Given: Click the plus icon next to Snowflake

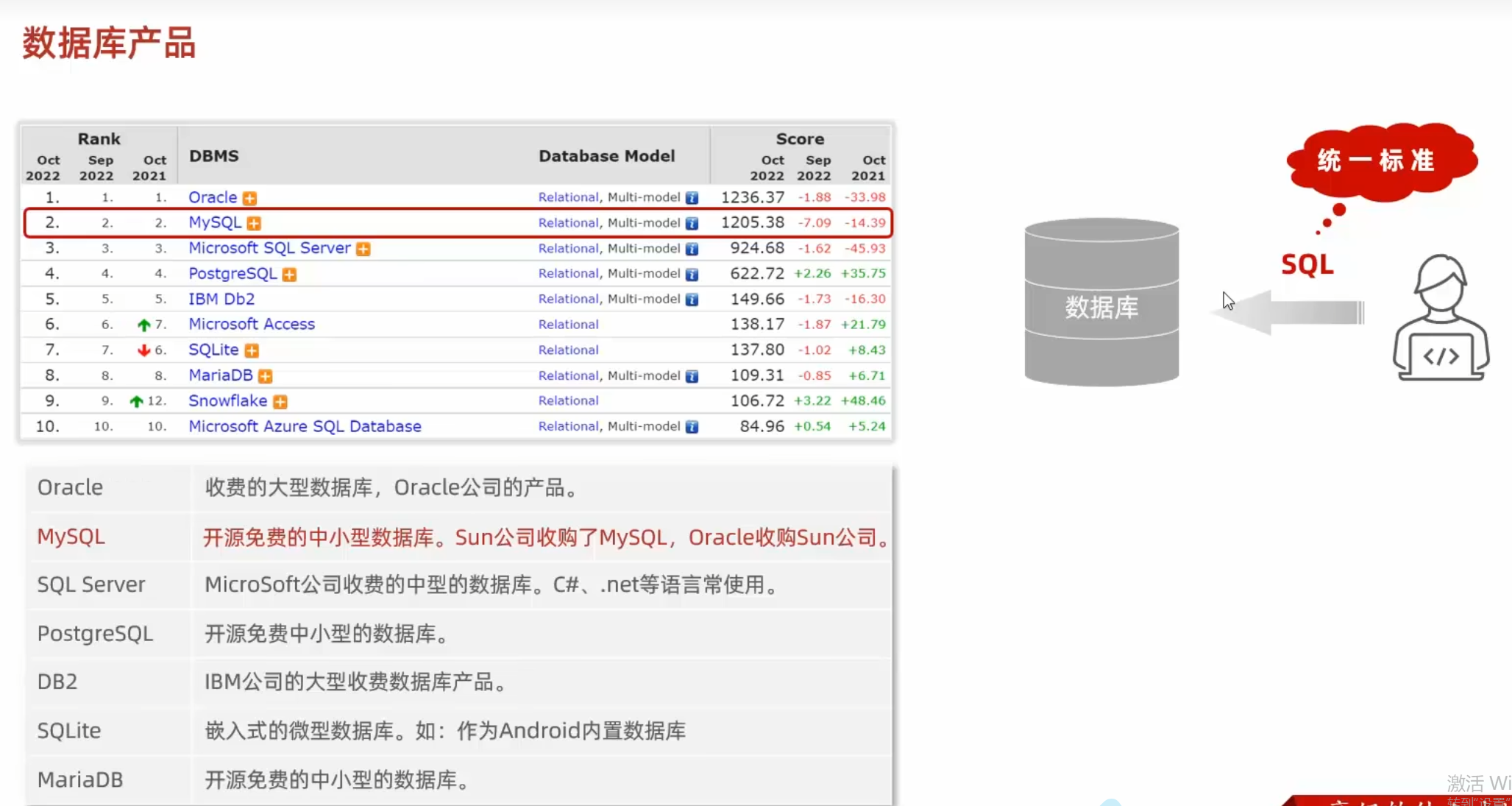Looking at the screenshot, I should 280,402.
